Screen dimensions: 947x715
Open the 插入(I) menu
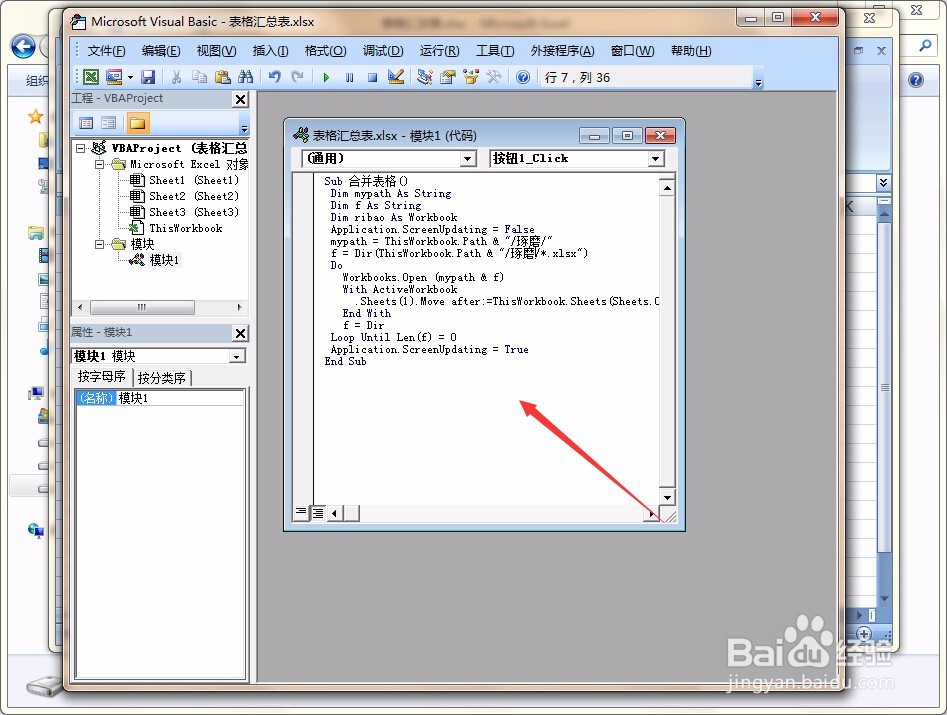(x=270, y=51)
